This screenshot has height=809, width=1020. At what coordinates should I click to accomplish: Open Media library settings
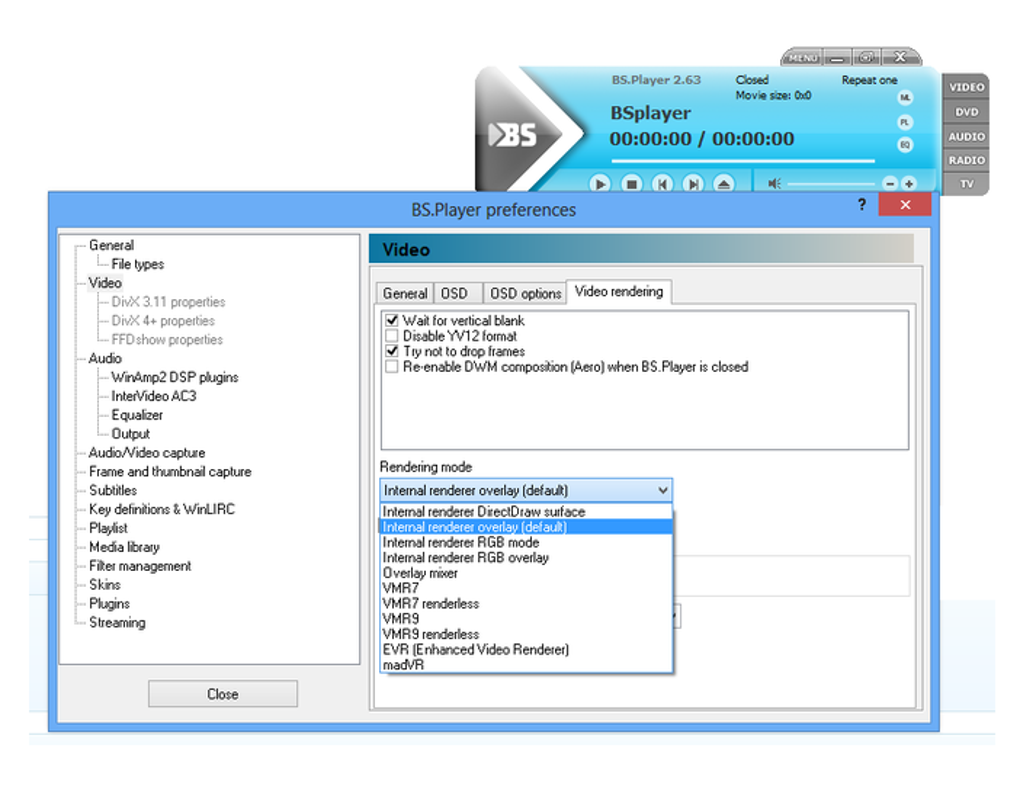click(x=124, y=547)
